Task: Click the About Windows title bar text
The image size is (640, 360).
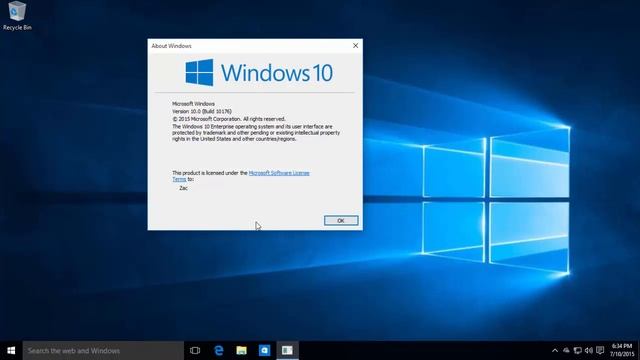Action: [171, 46]
